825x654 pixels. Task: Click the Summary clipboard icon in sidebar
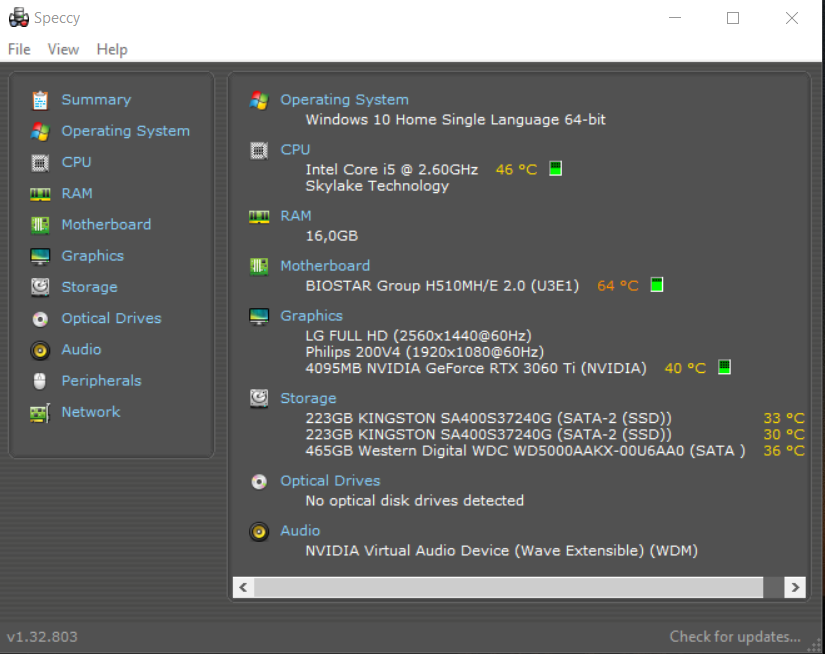(x=40, y=100)
